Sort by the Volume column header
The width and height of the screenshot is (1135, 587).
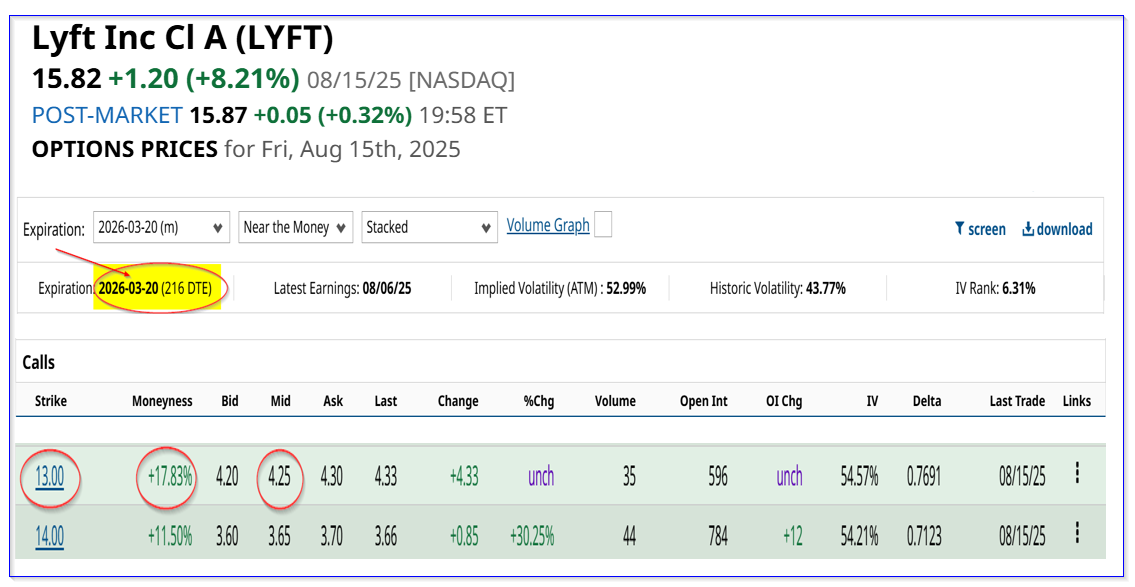point(615,401)
